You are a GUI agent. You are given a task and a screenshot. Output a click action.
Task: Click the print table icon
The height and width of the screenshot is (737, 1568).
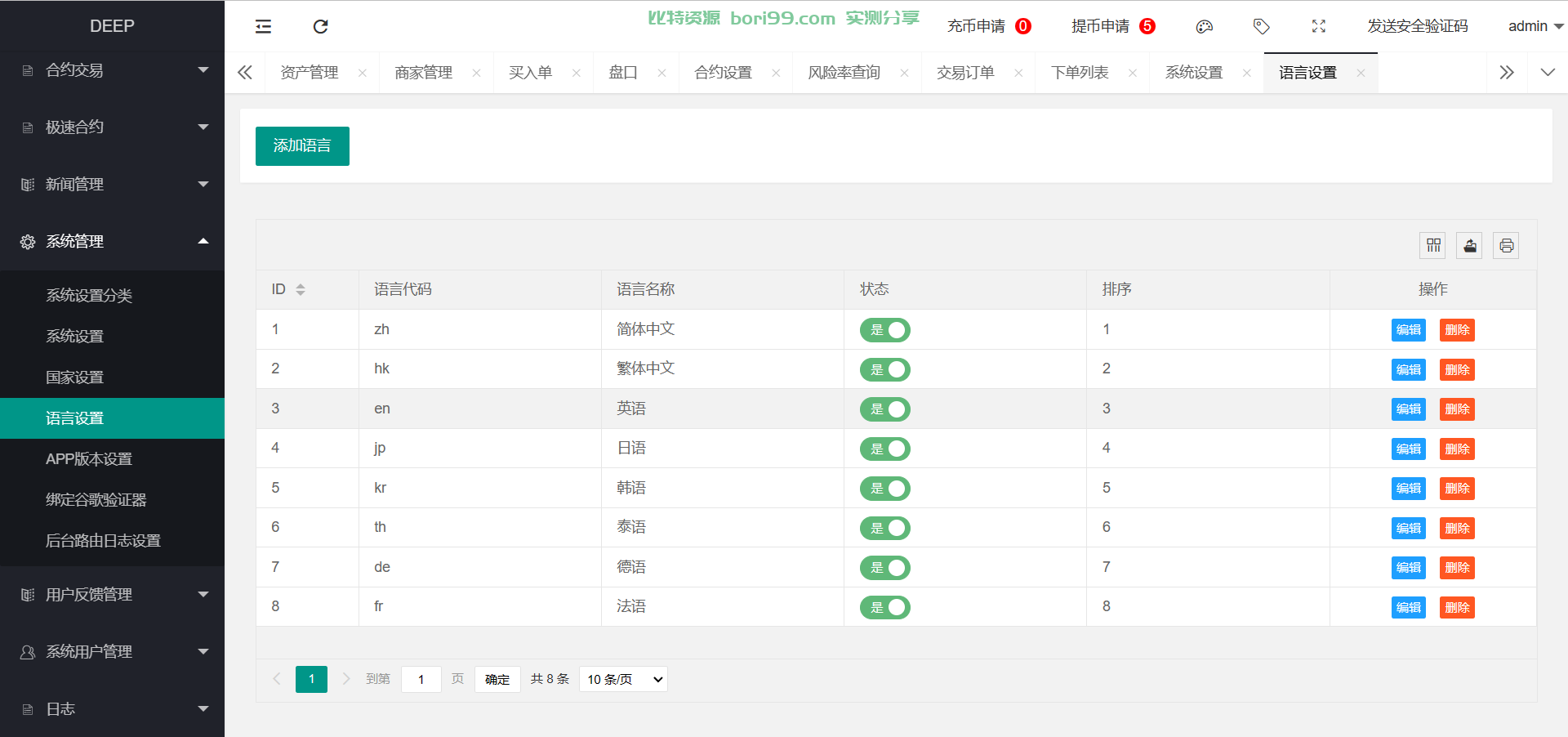[x=1506, y=245]
